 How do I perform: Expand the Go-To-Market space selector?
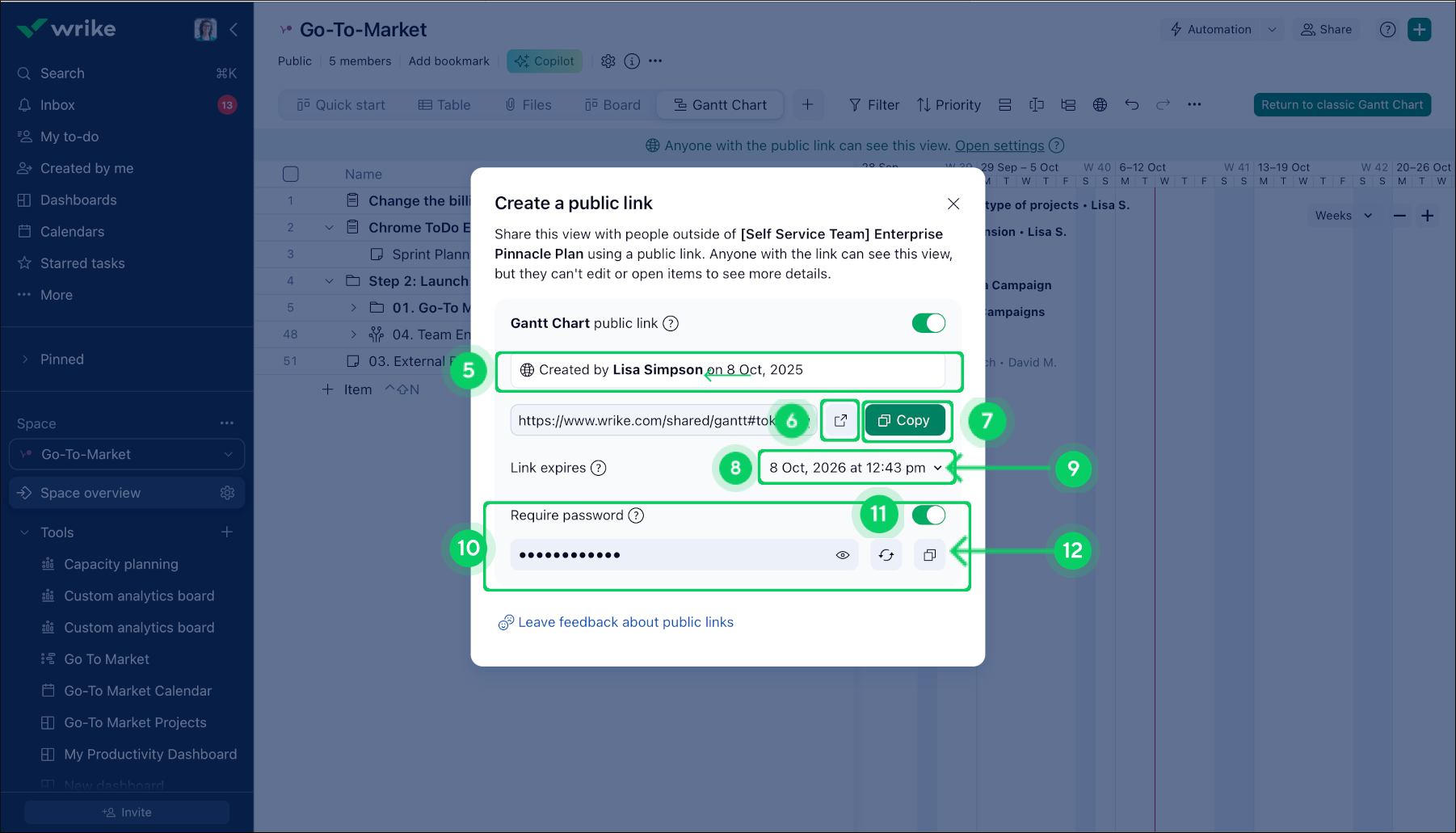pos(127,455)
